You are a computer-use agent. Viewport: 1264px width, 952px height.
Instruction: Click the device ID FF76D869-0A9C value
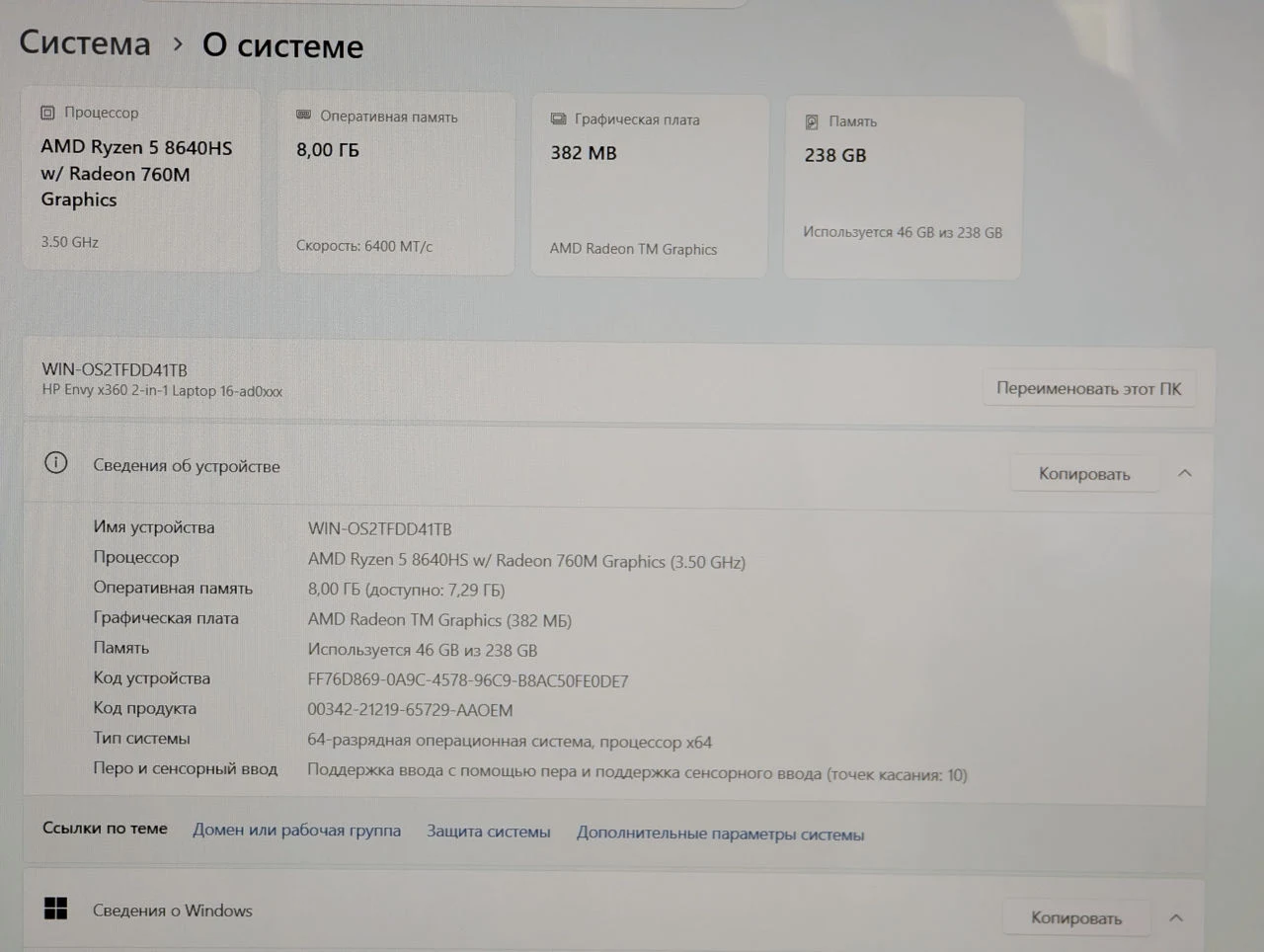point(468,680)
